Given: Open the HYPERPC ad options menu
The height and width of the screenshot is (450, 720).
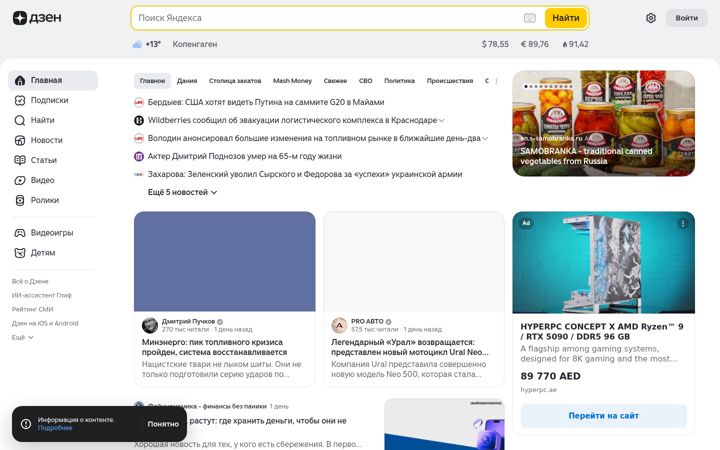Looking at the screenshot, I should click(683, 223).
